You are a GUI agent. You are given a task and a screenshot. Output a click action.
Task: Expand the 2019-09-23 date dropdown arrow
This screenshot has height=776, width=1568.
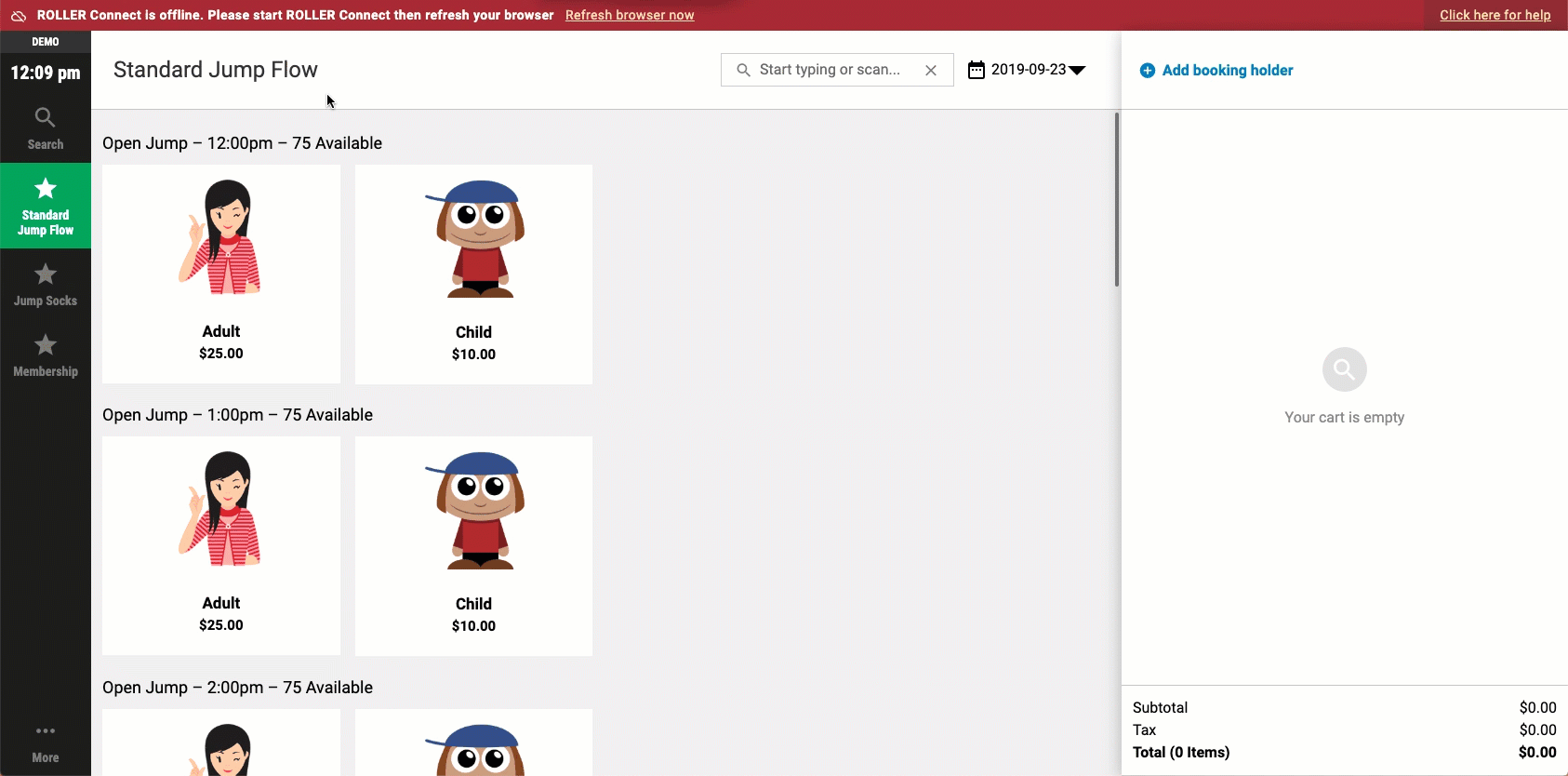[1078, 71]
